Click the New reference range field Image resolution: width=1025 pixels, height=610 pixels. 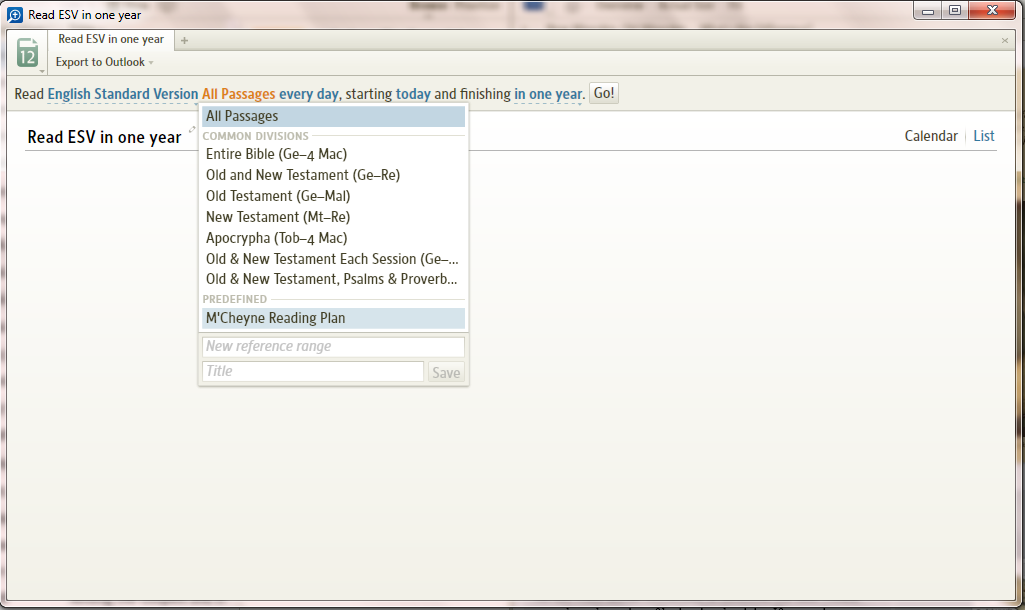[x=333, y=347]
